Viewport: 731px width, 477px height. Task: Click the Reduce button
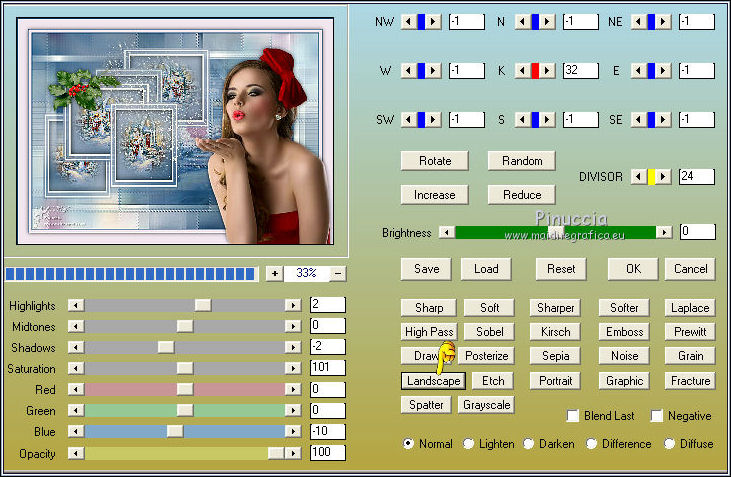point(522,195)
